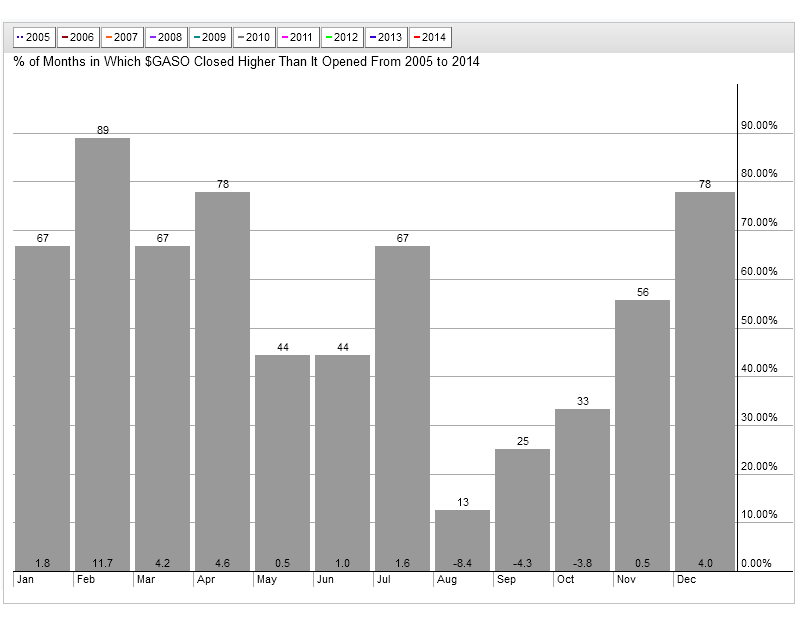
Task: Enable the 2014 red series
Action: 429,37
